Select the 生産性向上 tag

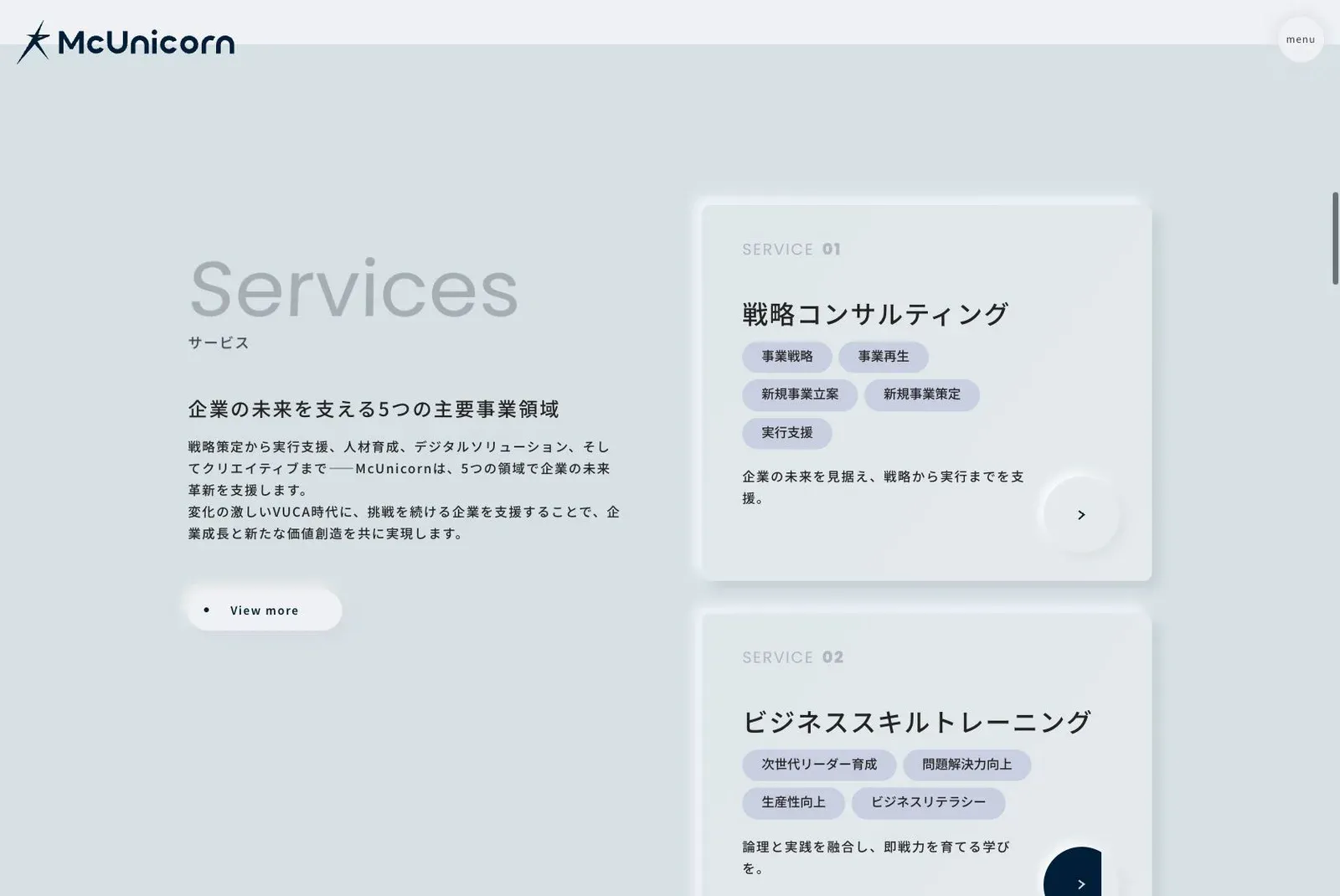pos(793,802)
